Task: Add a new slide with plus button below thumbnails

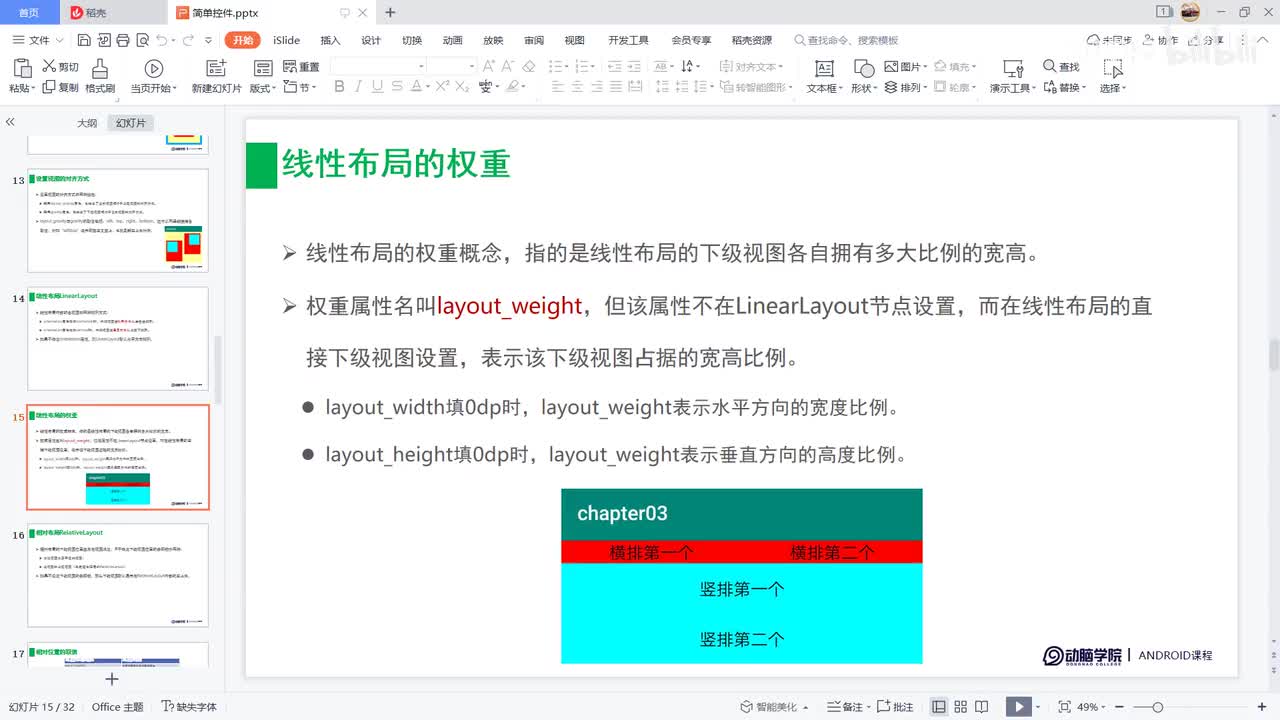Action: tap(112, 679)
